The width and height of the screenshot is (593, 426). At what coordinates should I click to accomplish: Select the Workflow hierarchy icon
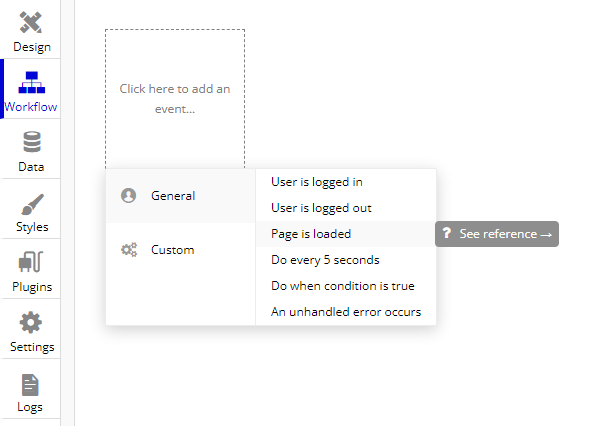click(31, 82)
